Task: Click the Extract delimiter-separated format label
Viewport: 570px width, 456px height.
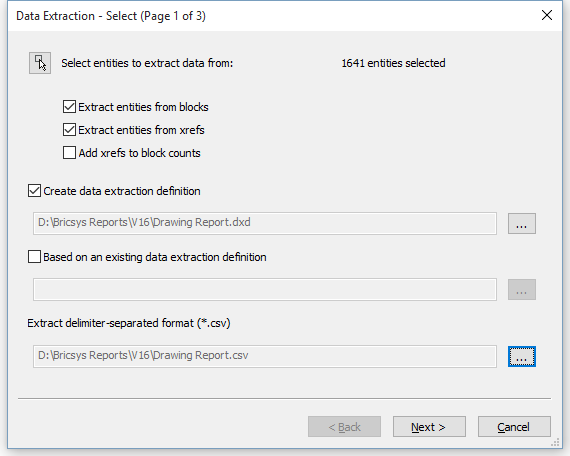Action: (129, 323)
